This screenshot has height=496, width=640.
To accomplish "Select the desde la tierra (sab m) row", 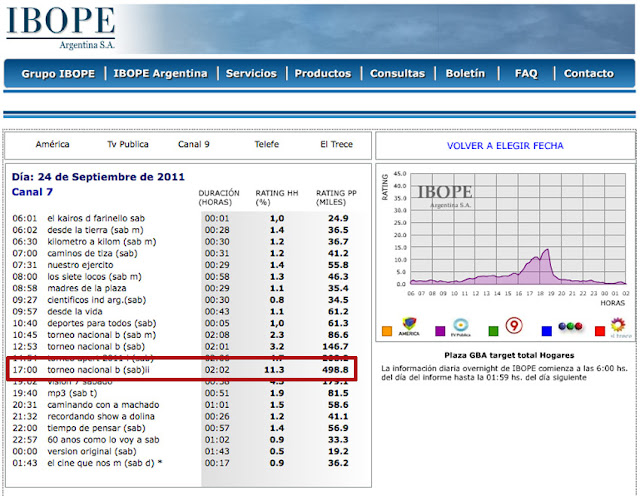I will (x=180, y=230).
